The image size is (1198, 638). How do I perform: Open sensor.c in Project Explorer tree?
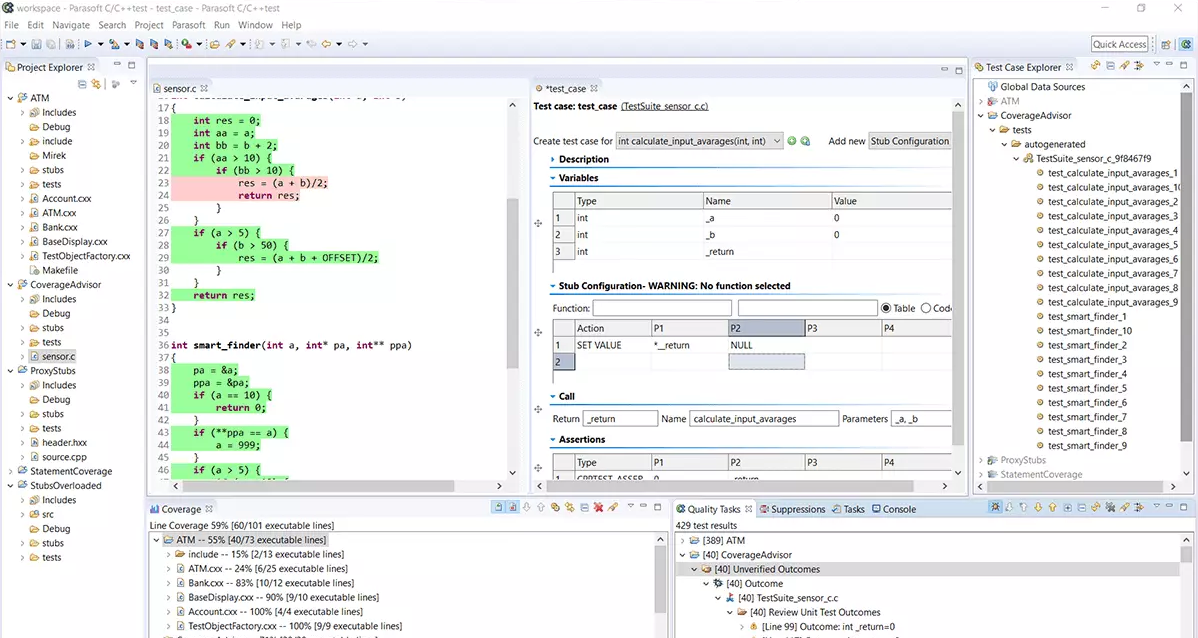click(x=59, y=356)
